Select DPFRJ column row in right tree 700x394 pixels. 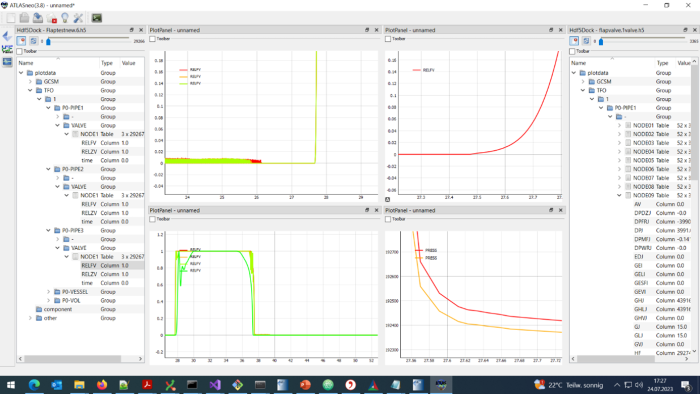click(x=662, y=222)
